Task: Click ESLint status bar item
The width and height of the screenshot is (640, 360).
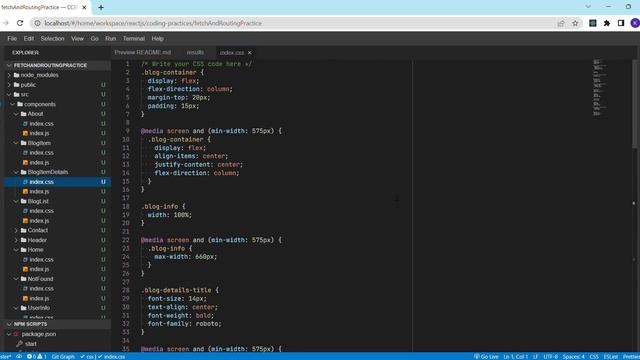Action: [x=611, y=356]
